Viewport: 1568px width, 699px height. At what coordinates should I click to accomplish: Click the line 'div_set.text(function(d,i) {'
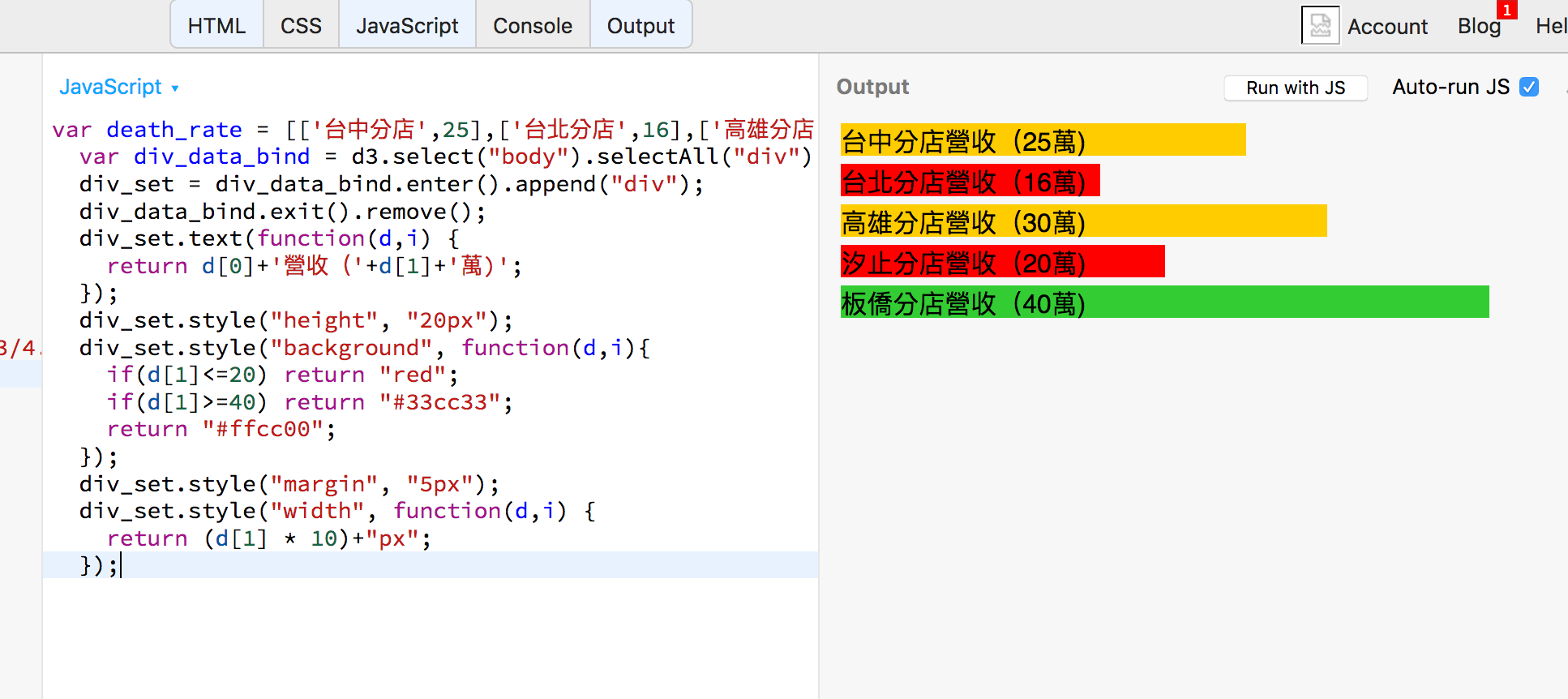coord(269,238)
